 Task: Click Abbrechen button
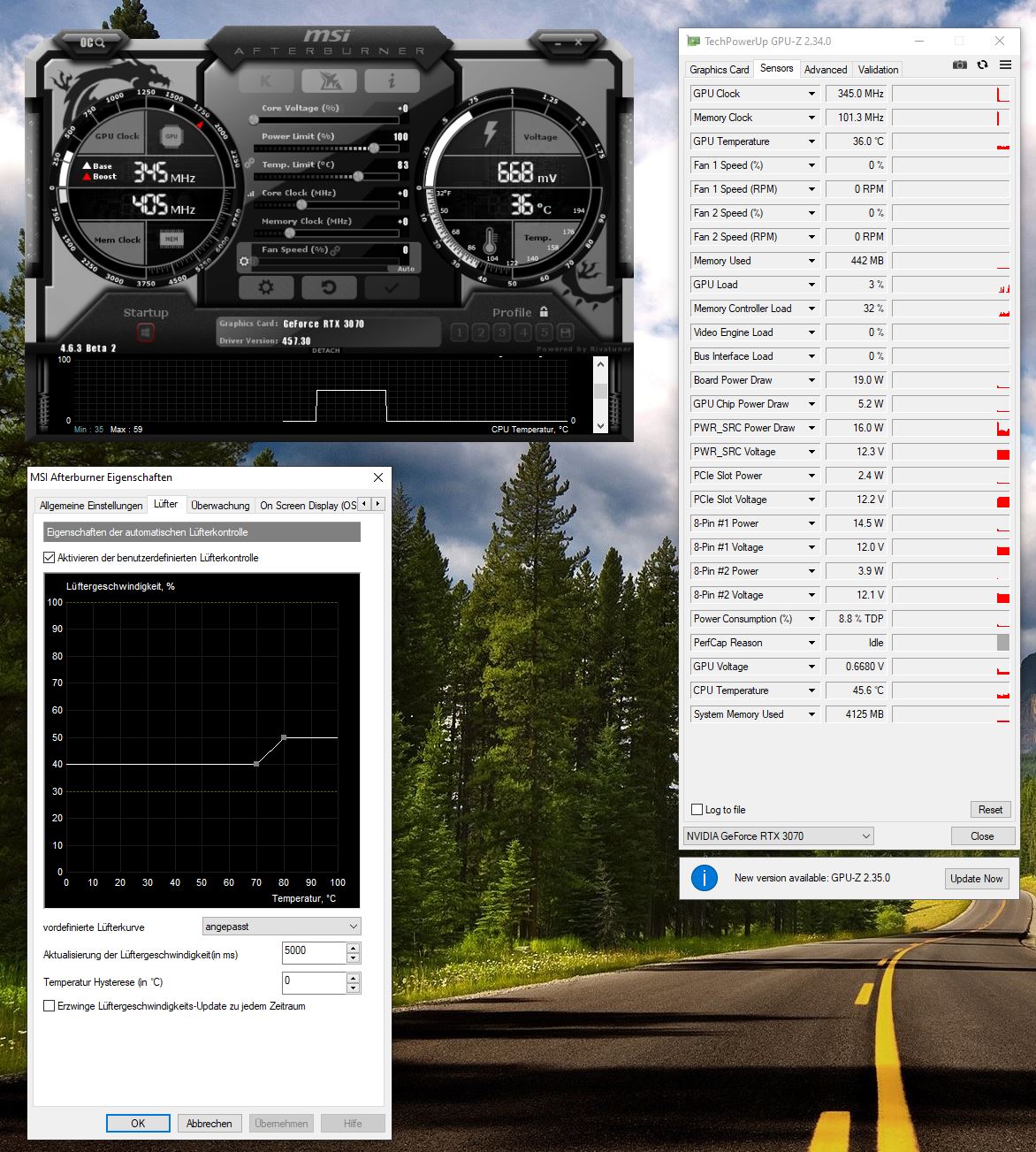(x=209, y=1124)
